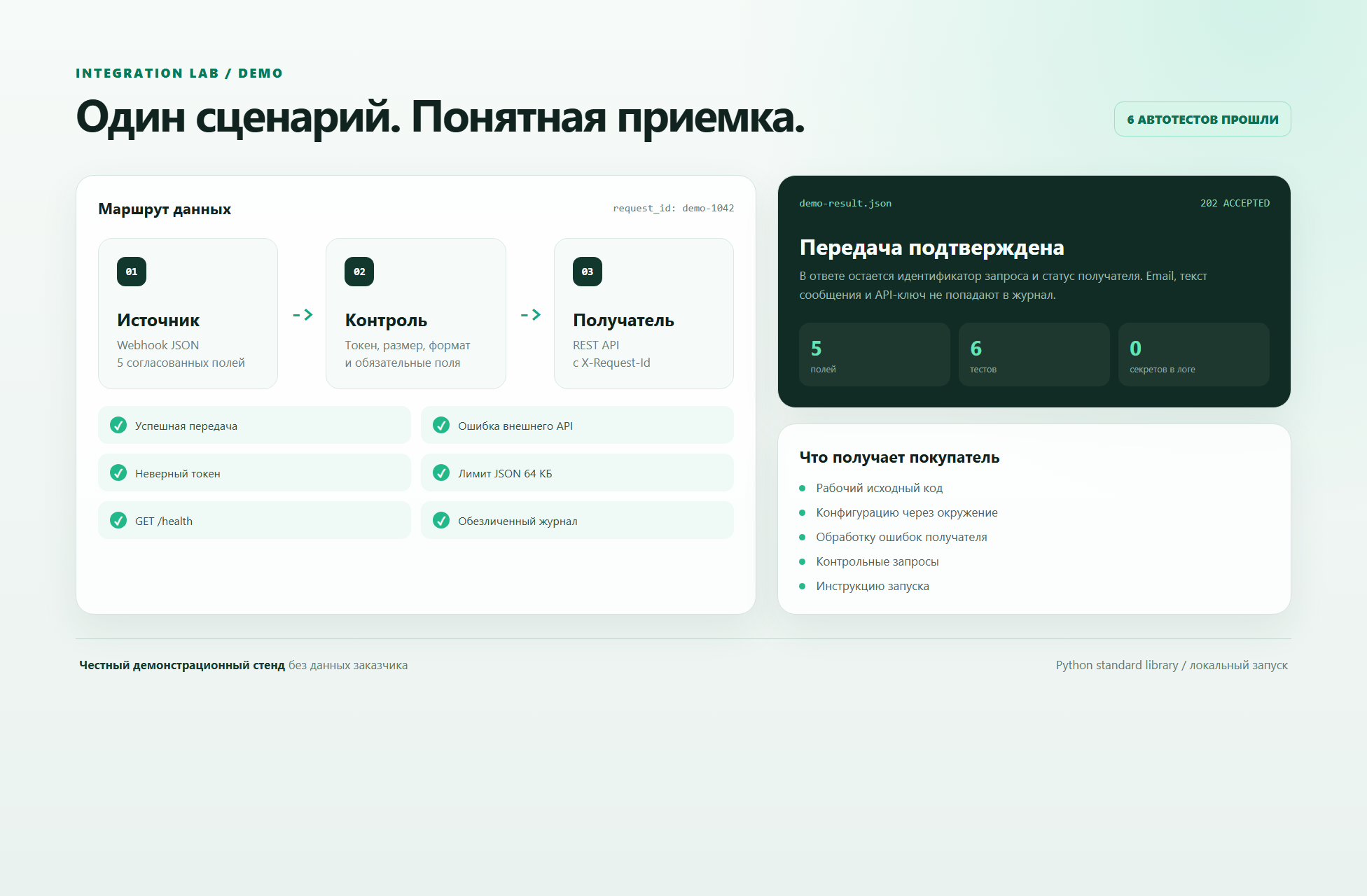The image size is (1367, 896).
Task: Click the 01 step badge on Источник
Action: (132, 272)
